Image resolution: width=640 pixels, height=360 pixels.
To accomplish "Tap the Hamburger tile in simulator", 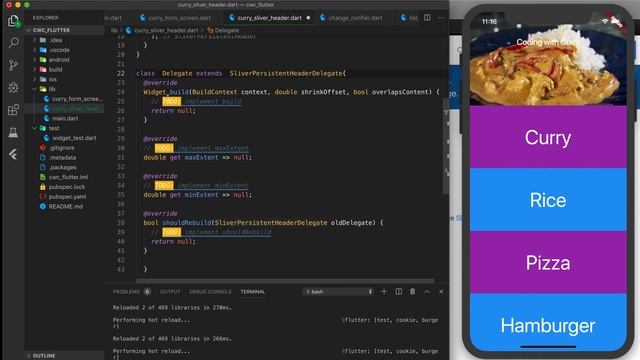I will pos(548,322).
